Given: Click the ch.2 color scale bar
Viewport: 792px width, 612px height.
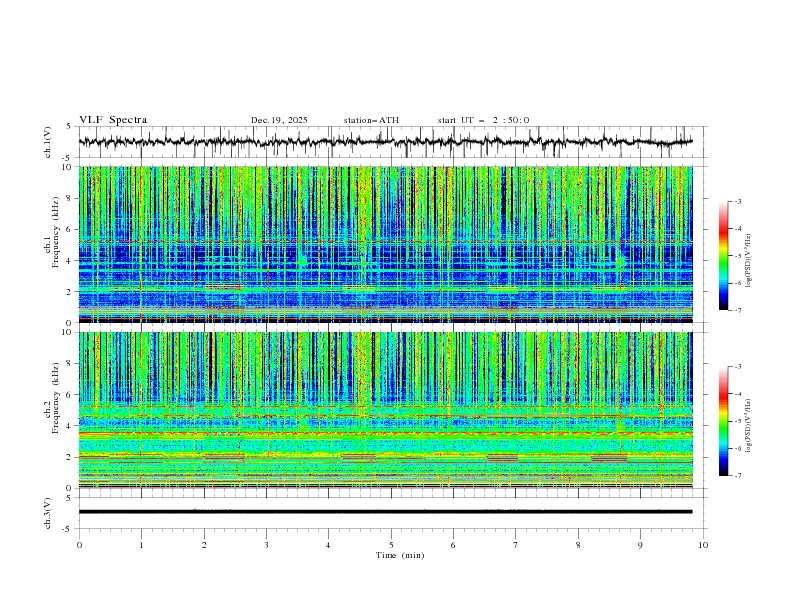Looking at the screenshot, I should 723,420.
